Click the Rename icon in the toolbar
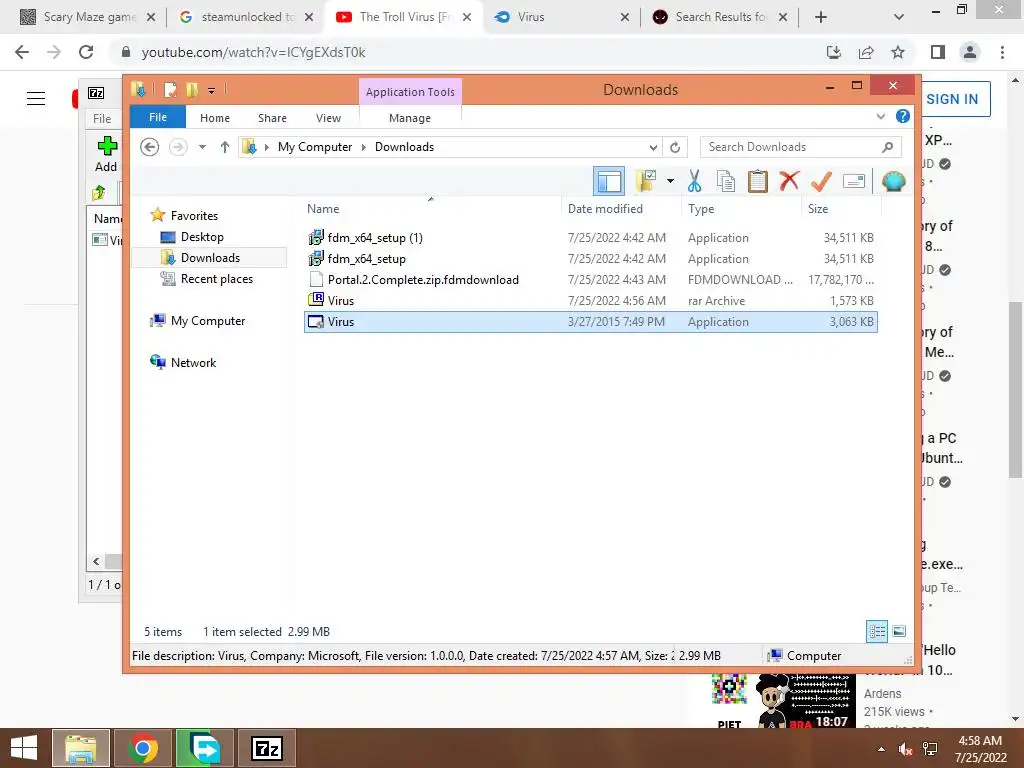Screen dimensions: 1024x768 pos(854,181)
